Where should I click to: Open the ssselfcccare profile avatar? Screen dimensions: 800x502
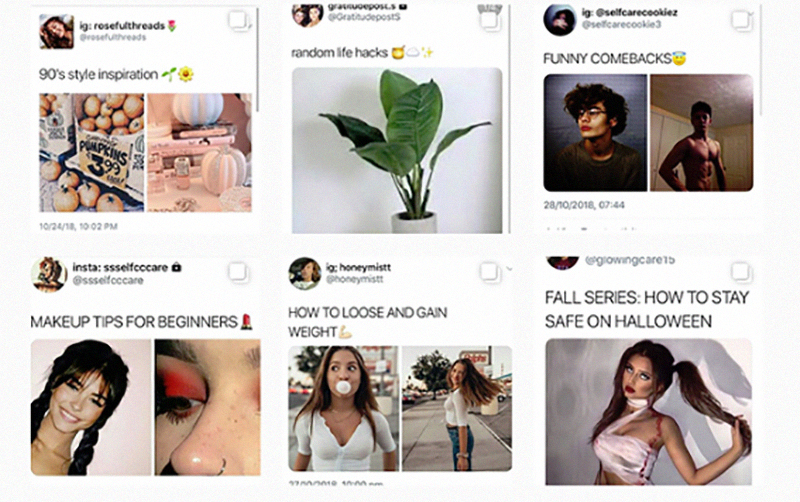pyautogui.click(x=48, y=274)
